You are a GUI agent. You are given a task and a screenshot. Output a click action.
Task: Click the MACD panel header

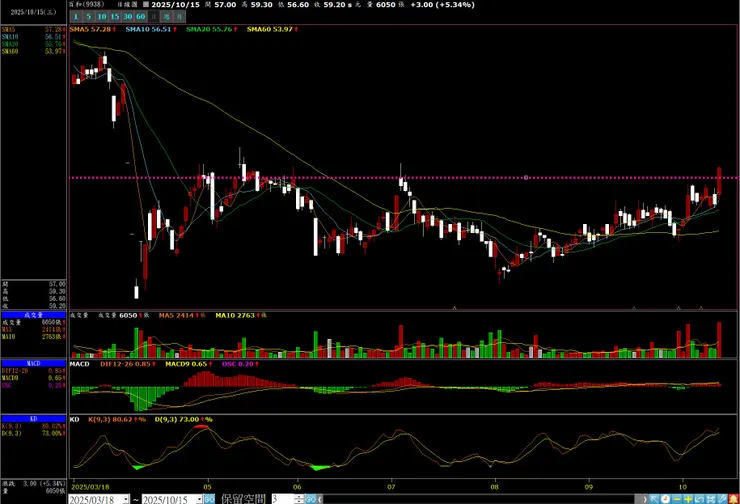[34, 363]
